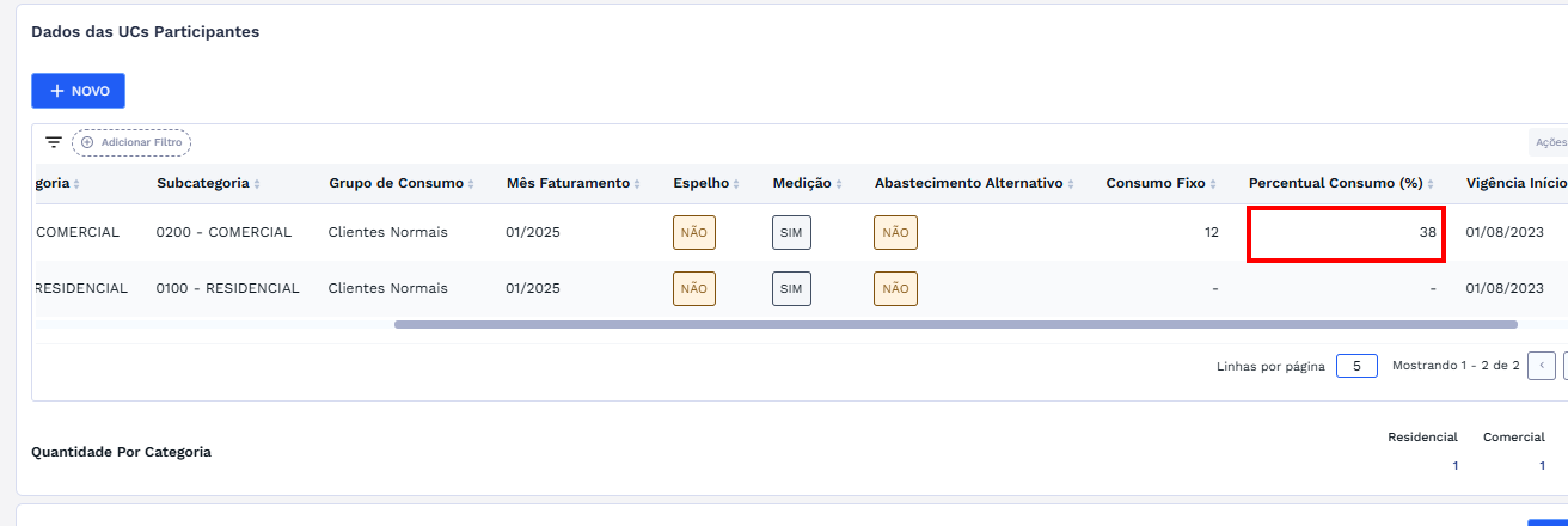Sort by Subcategoria column arrows
Screen dimensions: 1568x526
tap(258, 184)
